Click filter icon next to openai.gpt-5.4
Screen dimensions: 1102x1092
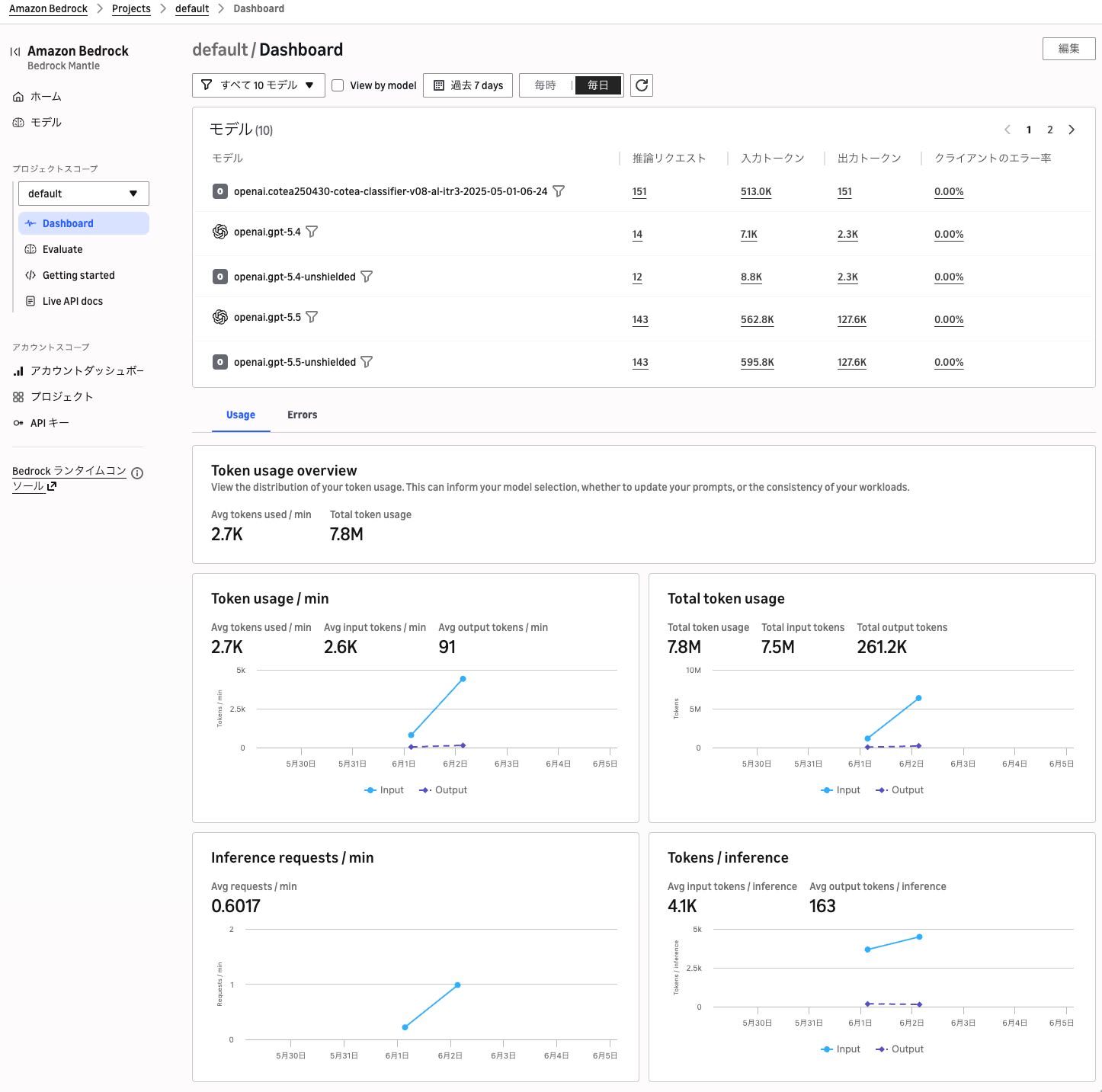[312, 232]
